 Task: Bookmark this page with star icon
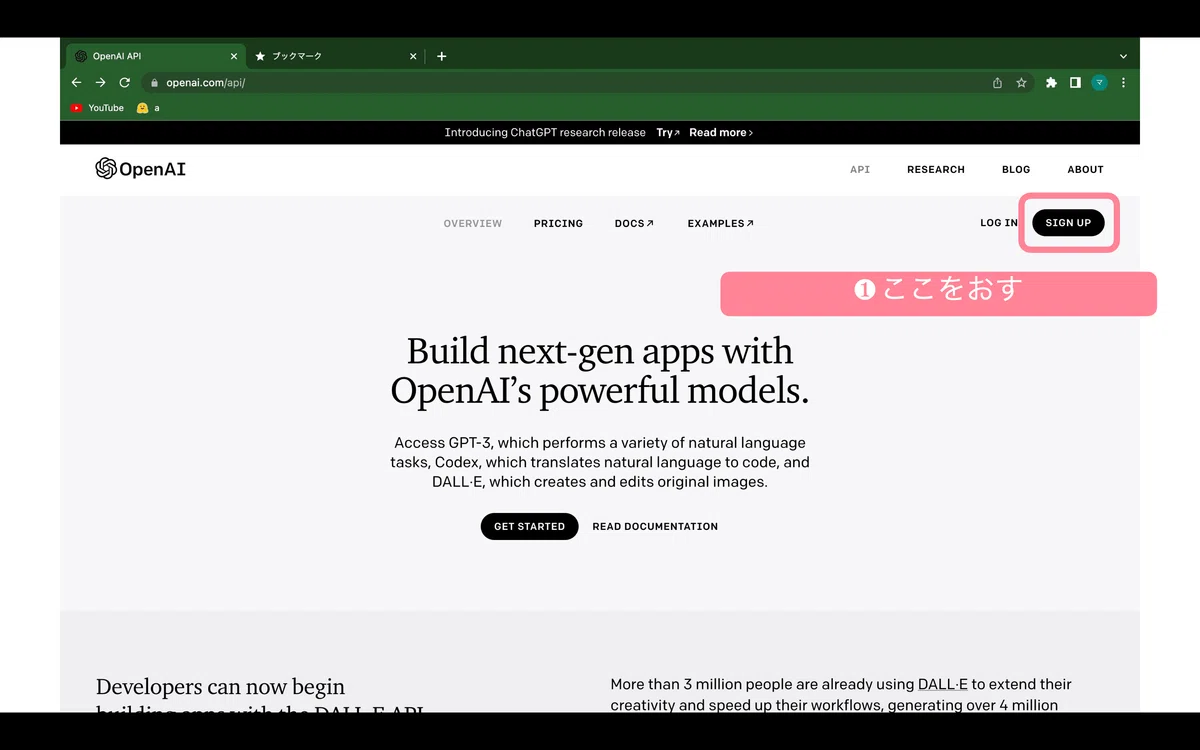click(1021, 83)
